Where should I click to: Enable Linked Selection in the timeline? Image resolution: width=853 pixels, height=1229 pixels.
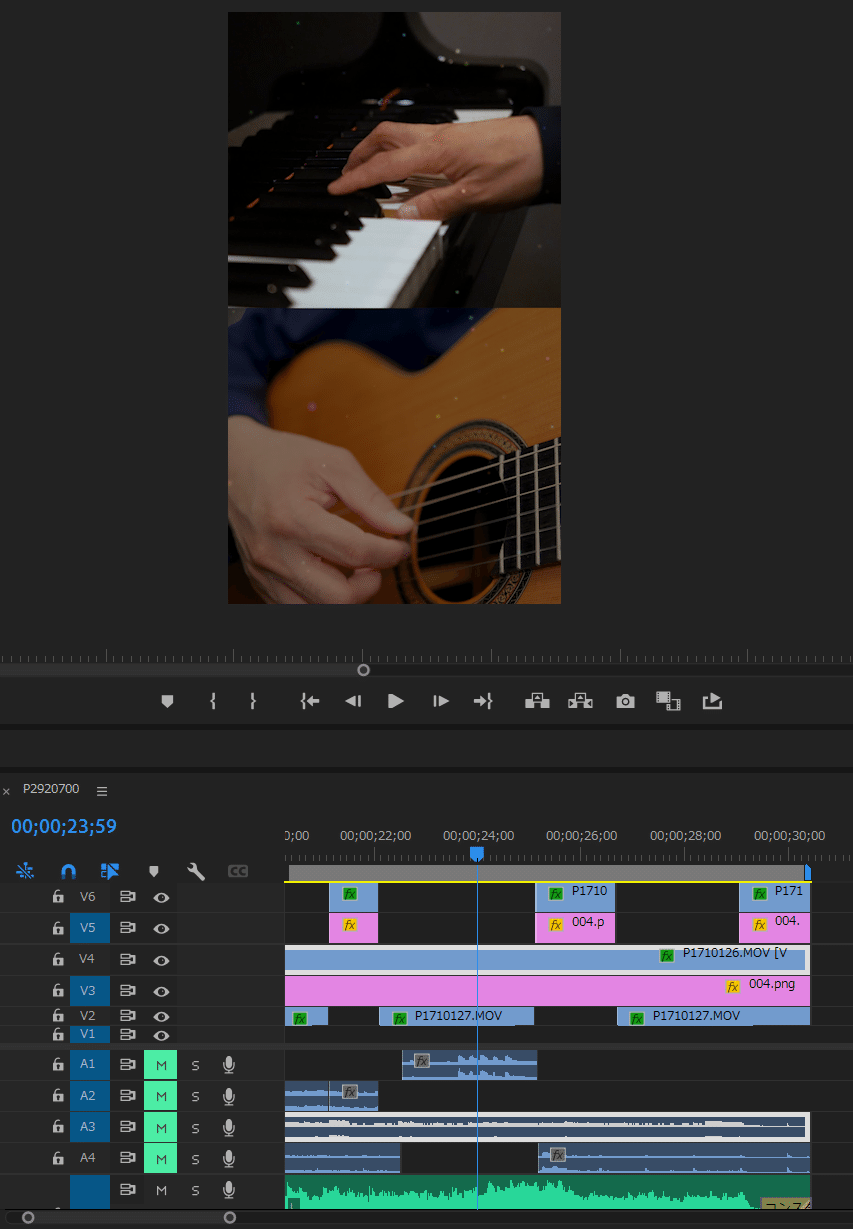[x=110, y=871]
